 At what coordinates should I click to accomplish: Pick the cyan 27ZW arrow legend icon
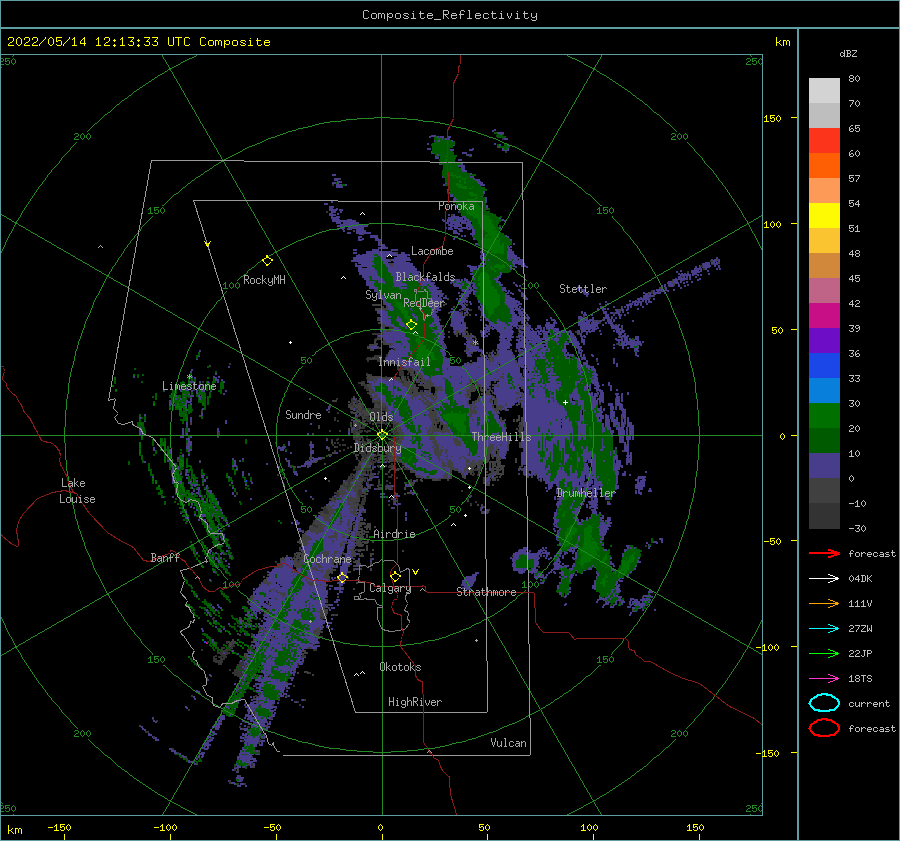(x=824, y=629)
